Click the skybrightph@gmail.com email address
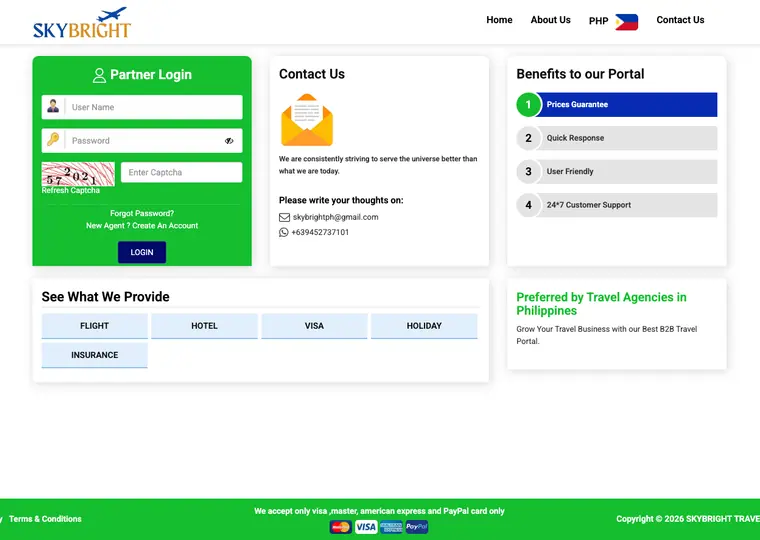The width and height of the screenshot is (760, 540). coord(335,217)
